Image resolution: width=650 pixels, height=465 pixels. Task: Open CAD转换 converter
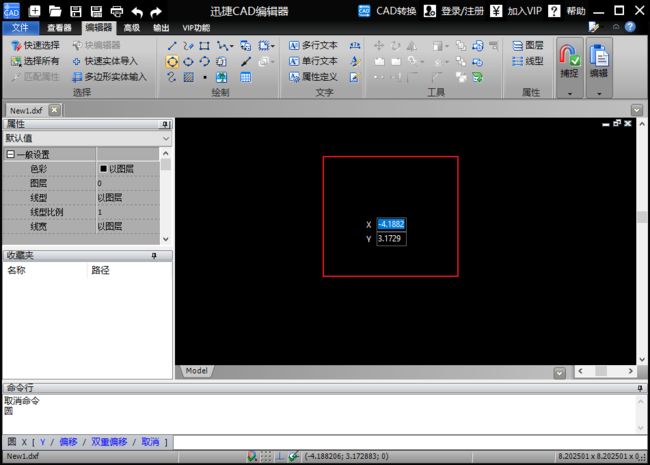(387, 11)
